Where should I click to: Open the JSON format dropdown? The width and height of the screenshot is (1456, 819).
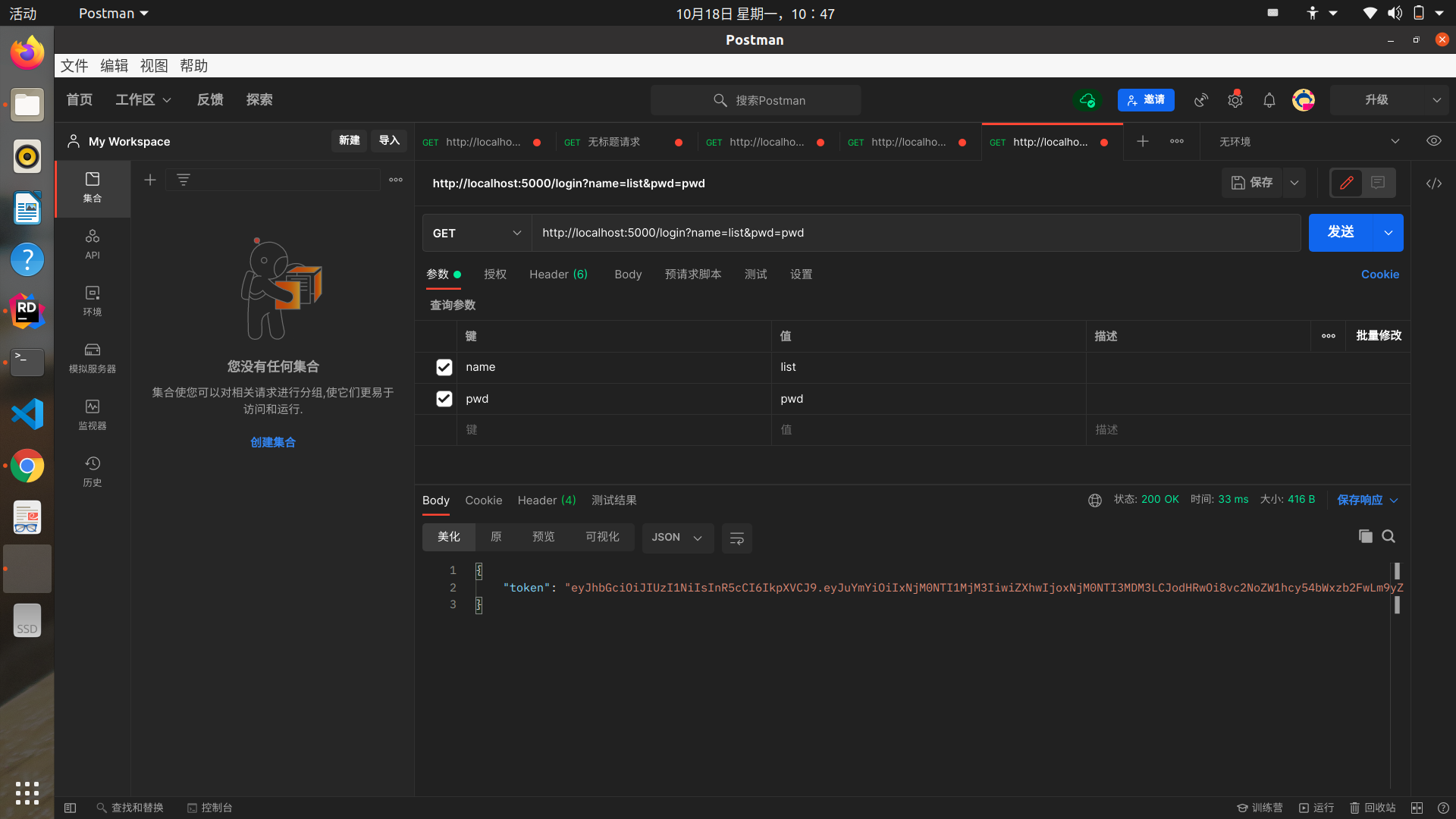pyautogui.click(x=678, y=538)
